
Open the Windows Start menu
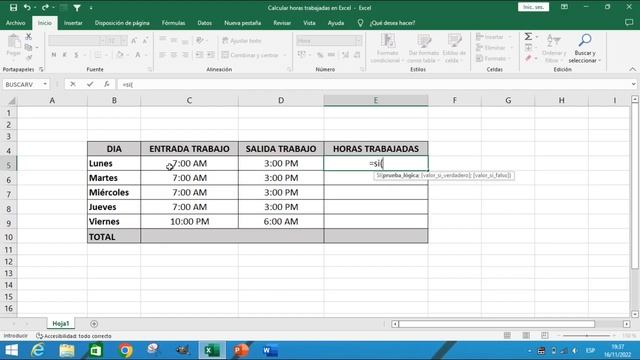click(11, 350)
